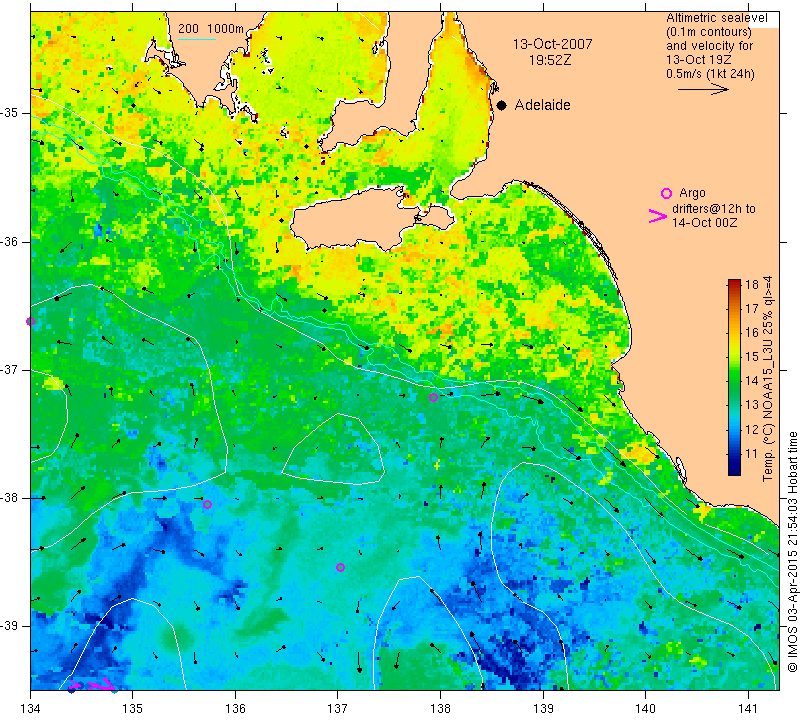The width and height of the screenshot is (800, 720).
Task: Click the 13 tick label on color bar
Action: [x=752, y=405]
